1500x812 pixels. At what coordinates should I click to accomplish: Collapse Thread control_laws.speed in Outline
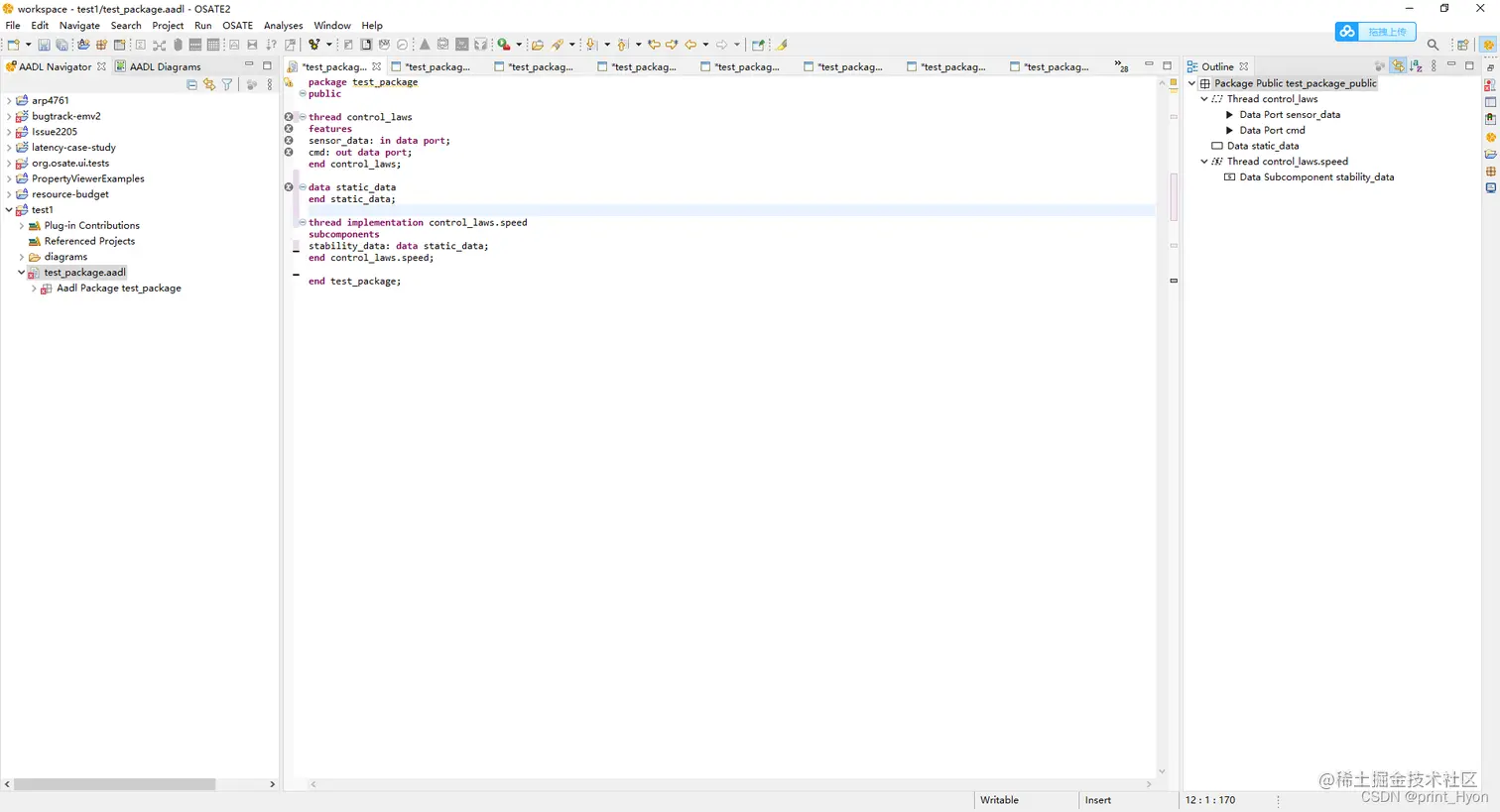click(1204, 162)
